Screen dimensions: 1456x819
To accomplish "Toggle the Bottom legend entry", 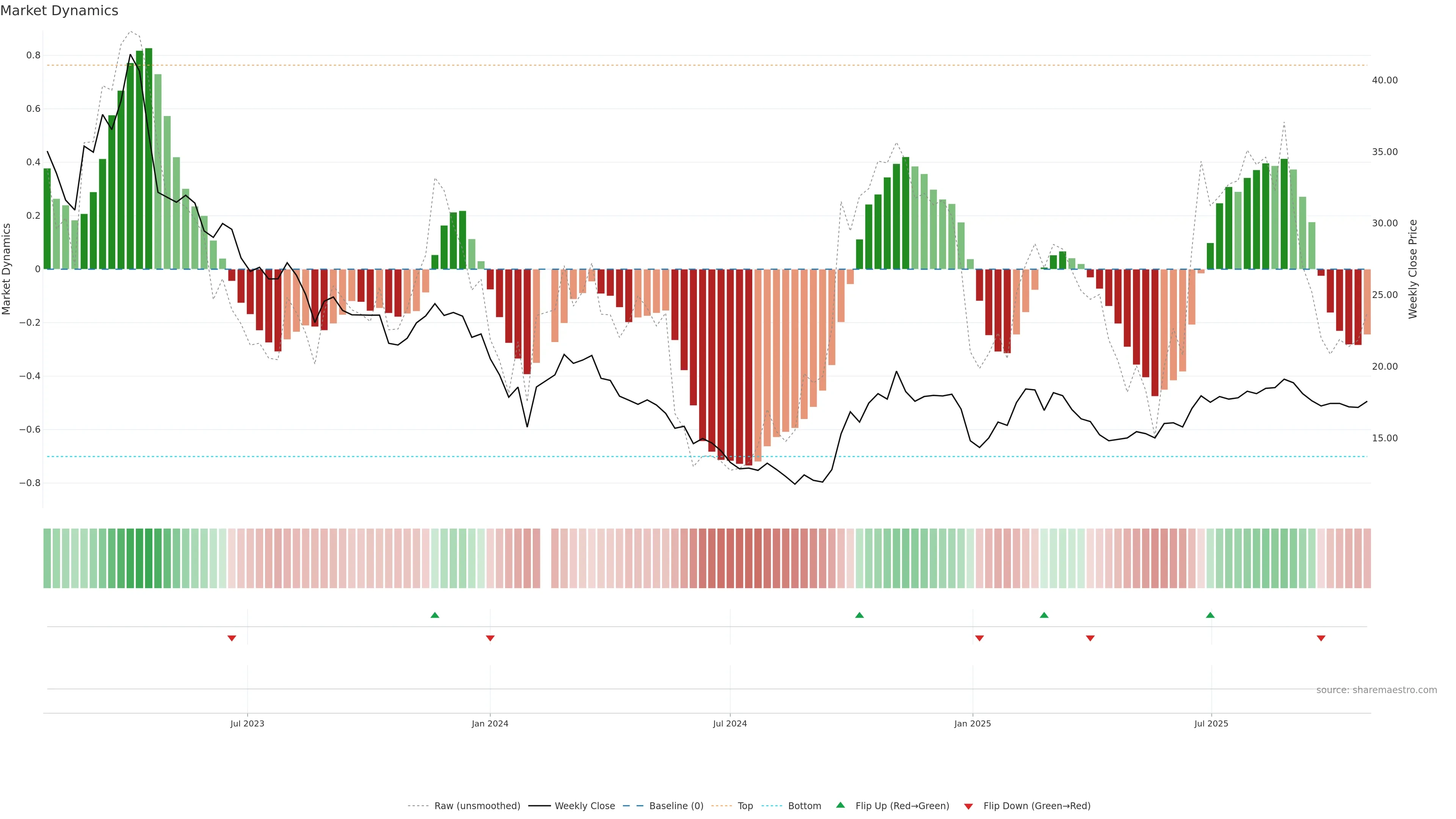I will (x=804, y=806).
